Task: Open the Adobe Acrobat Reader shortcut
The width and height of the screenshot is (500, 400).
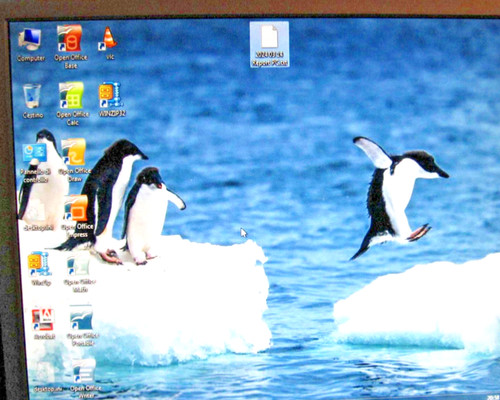Action: click(44, 323)
